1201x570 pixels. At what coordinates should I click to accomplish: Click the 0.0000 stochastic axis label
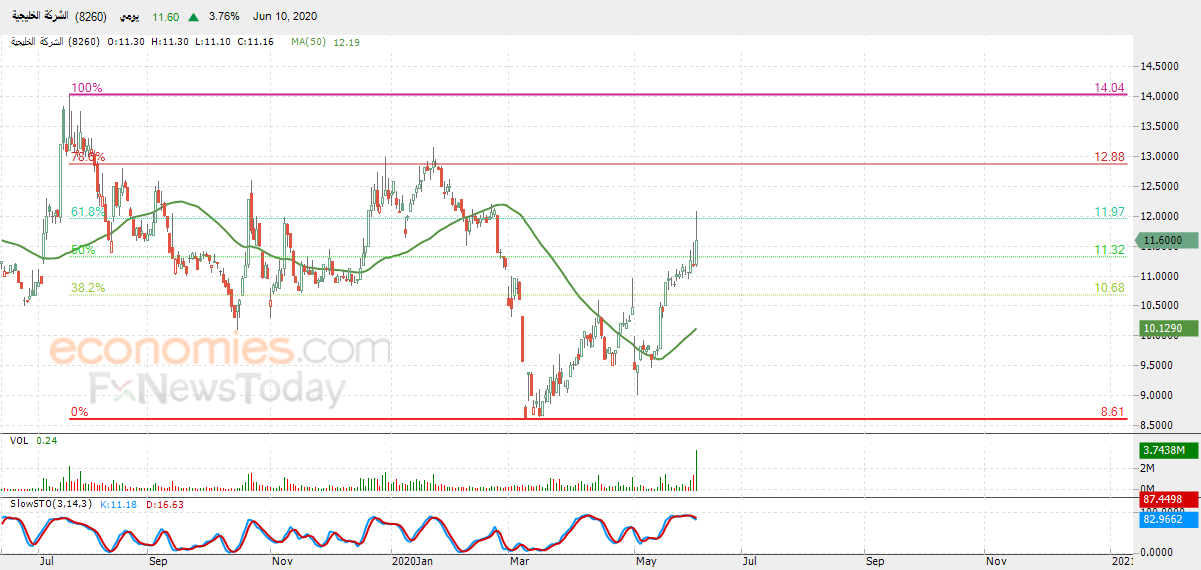point(1157,552)
